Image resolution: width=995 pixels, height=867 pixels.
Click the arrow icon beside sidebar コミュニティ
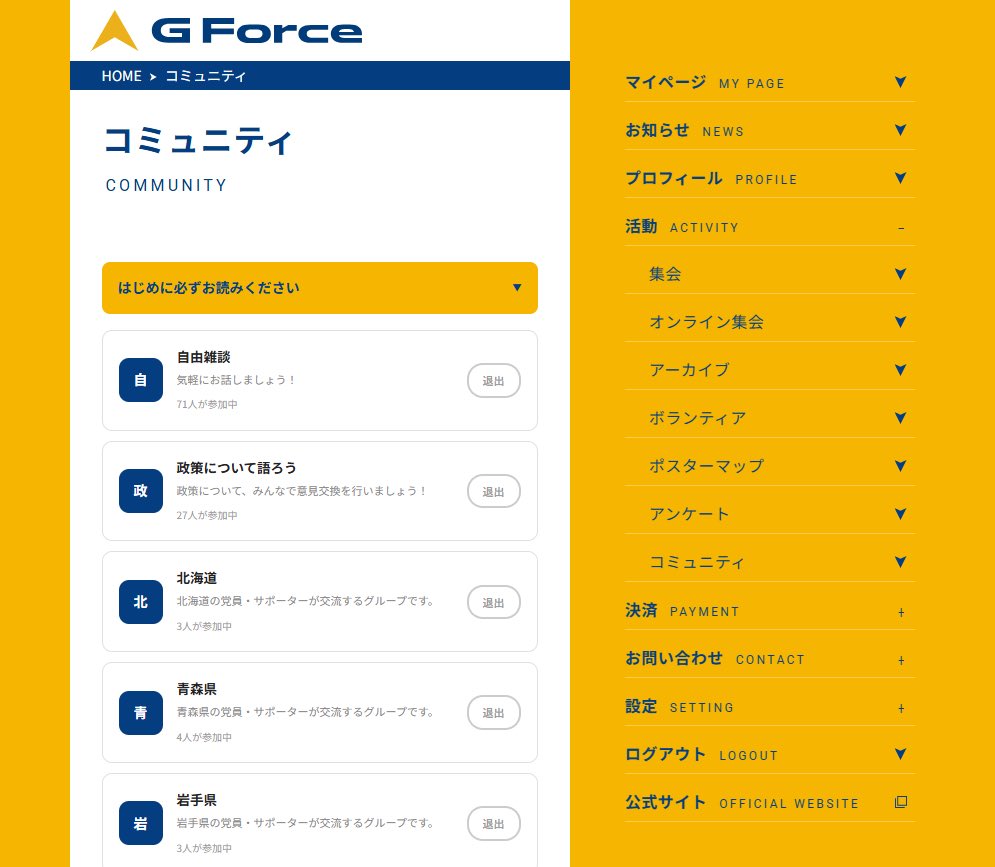[900, 562]
